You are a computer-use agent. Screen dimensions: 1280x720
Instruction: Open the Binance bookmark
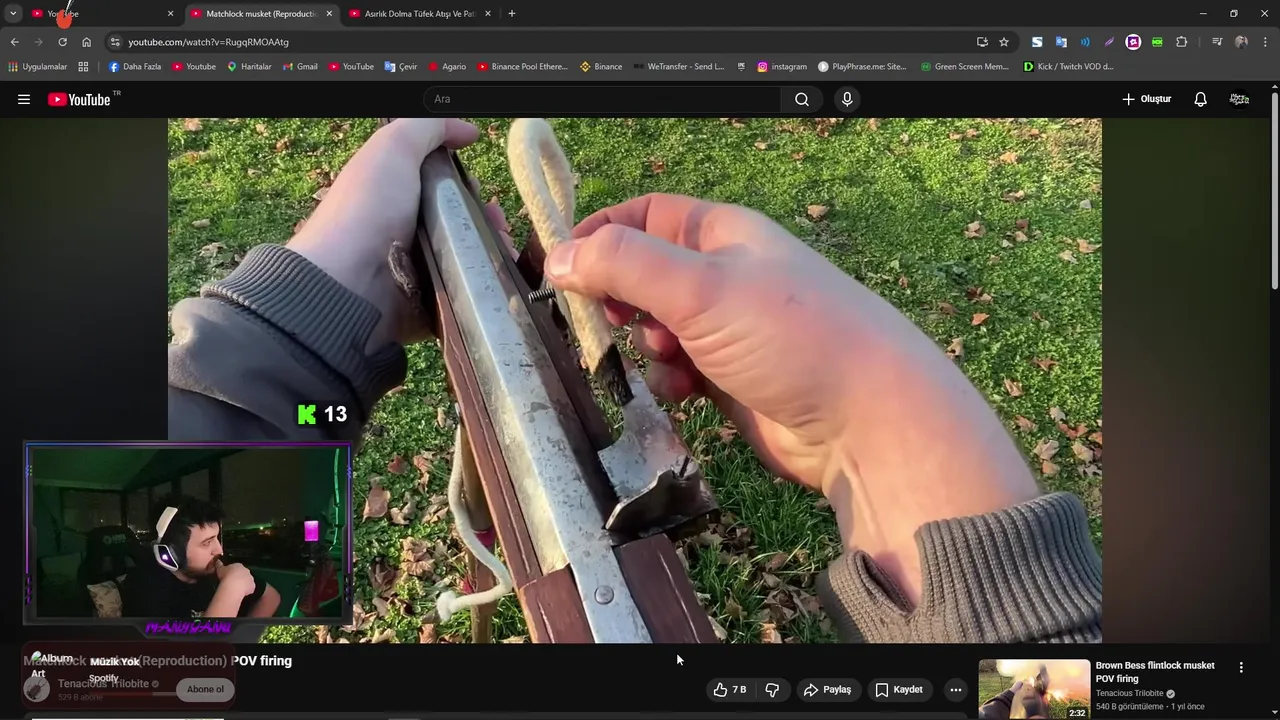tap(600, 67)
